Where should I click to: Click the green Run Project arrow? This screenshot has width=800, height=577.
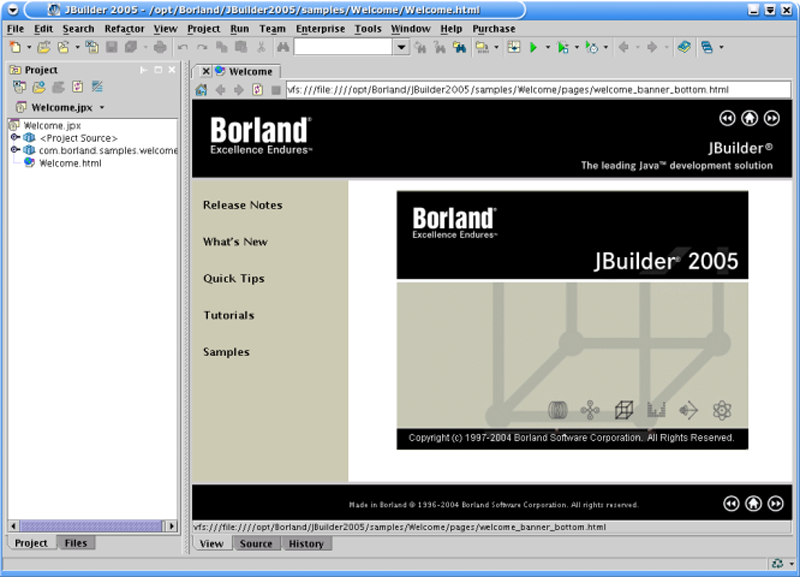534,47
